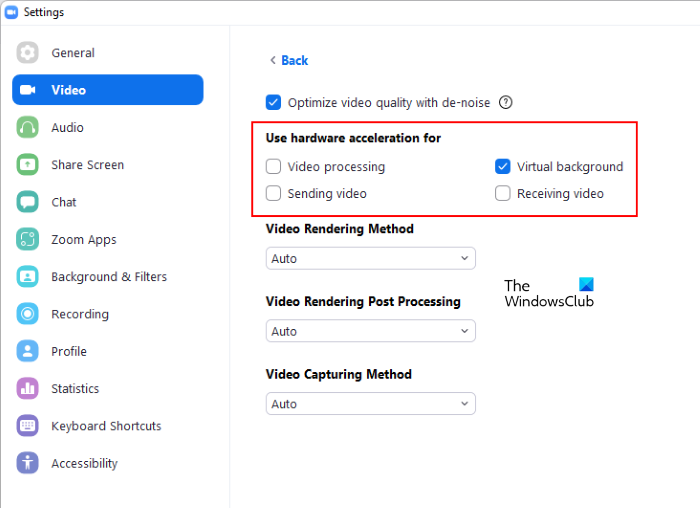Open Video Rendering Post Processing dropdown

tap(370, 331)
